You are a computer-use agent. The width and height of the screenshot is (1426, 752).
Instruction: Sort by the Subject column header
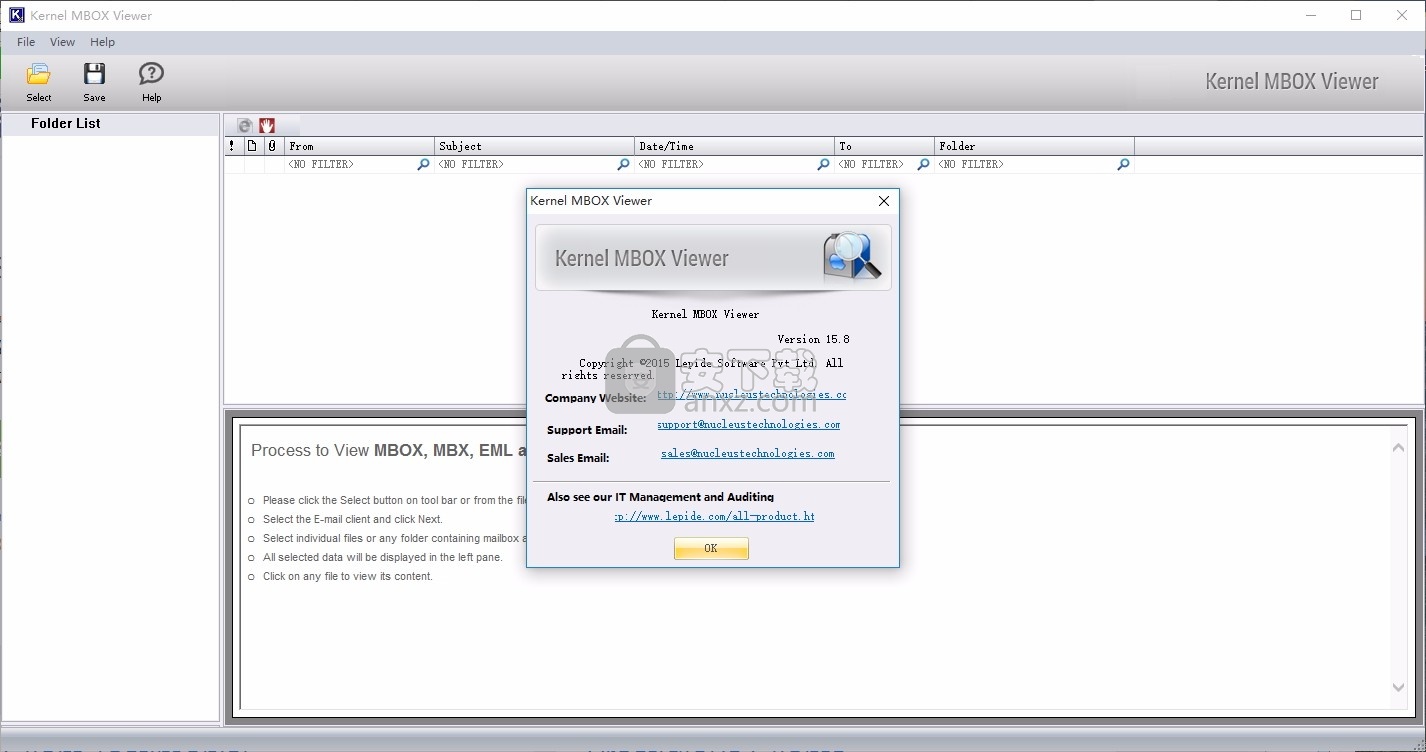point(534,146)
